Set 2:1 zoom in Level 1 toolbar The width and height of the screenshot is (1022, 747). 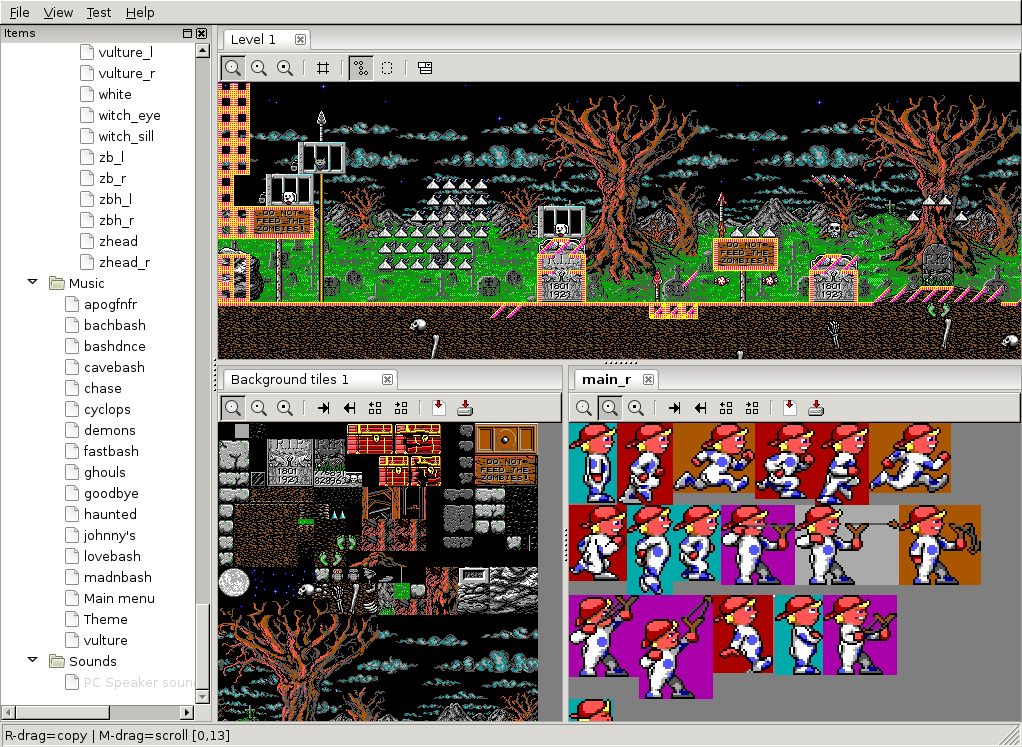coord(259,68)
